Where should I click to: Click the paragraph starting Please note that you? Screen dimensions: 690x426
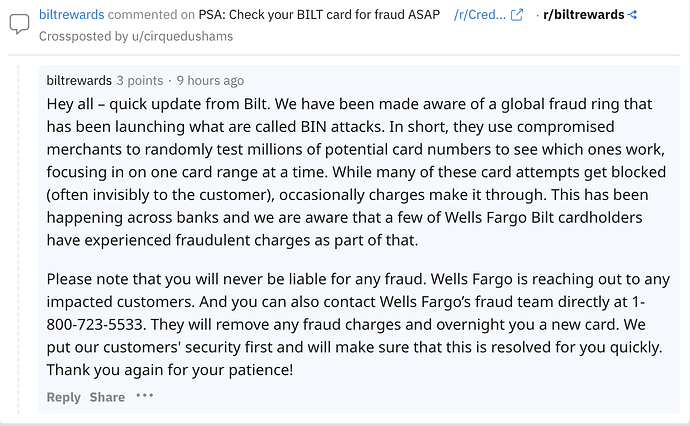coord(358,324)
